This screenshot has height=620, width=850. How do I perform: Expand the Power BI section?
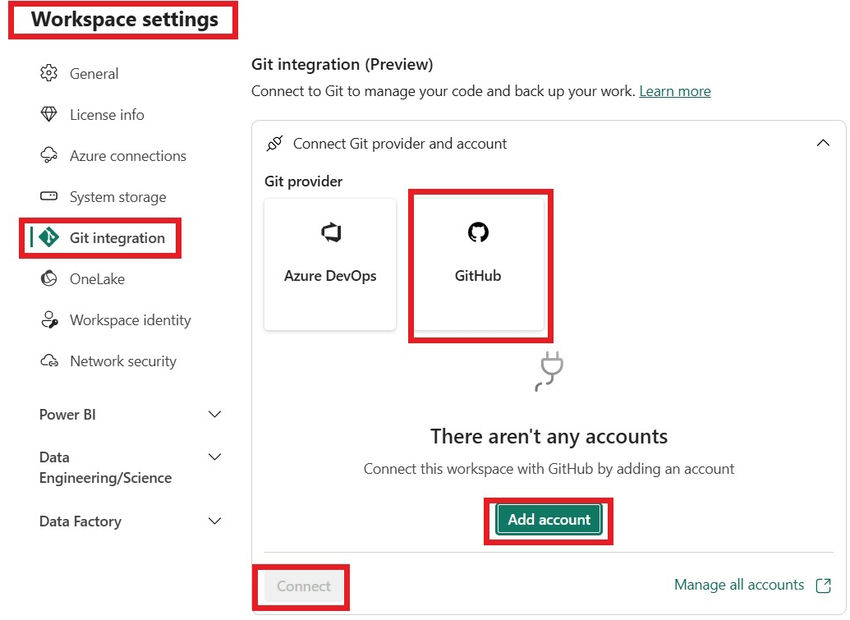pyautogui.click(x=214, y=414)
